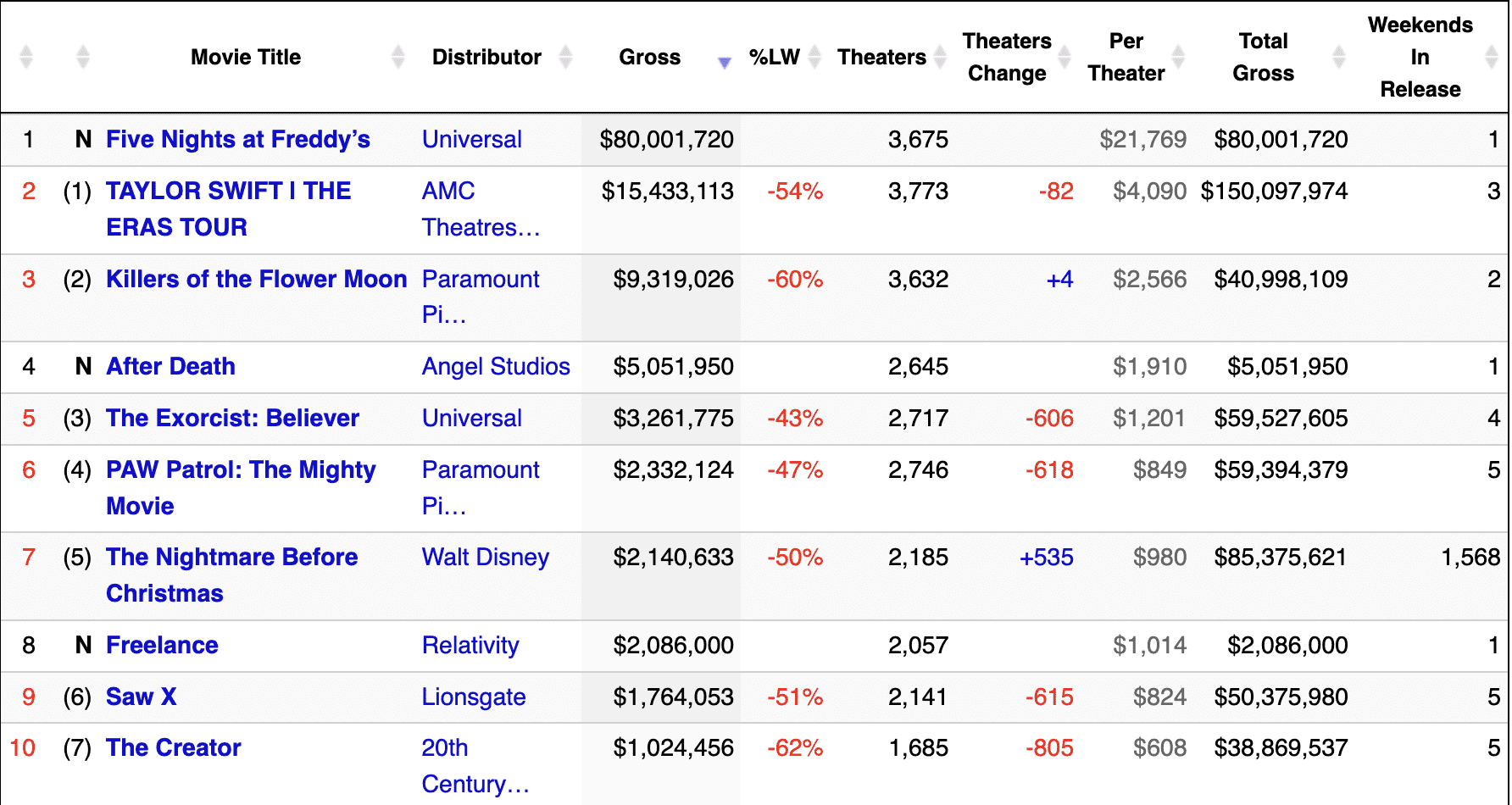Select the -60% last week change
1512x805 pixels.
tap(795, 279)
